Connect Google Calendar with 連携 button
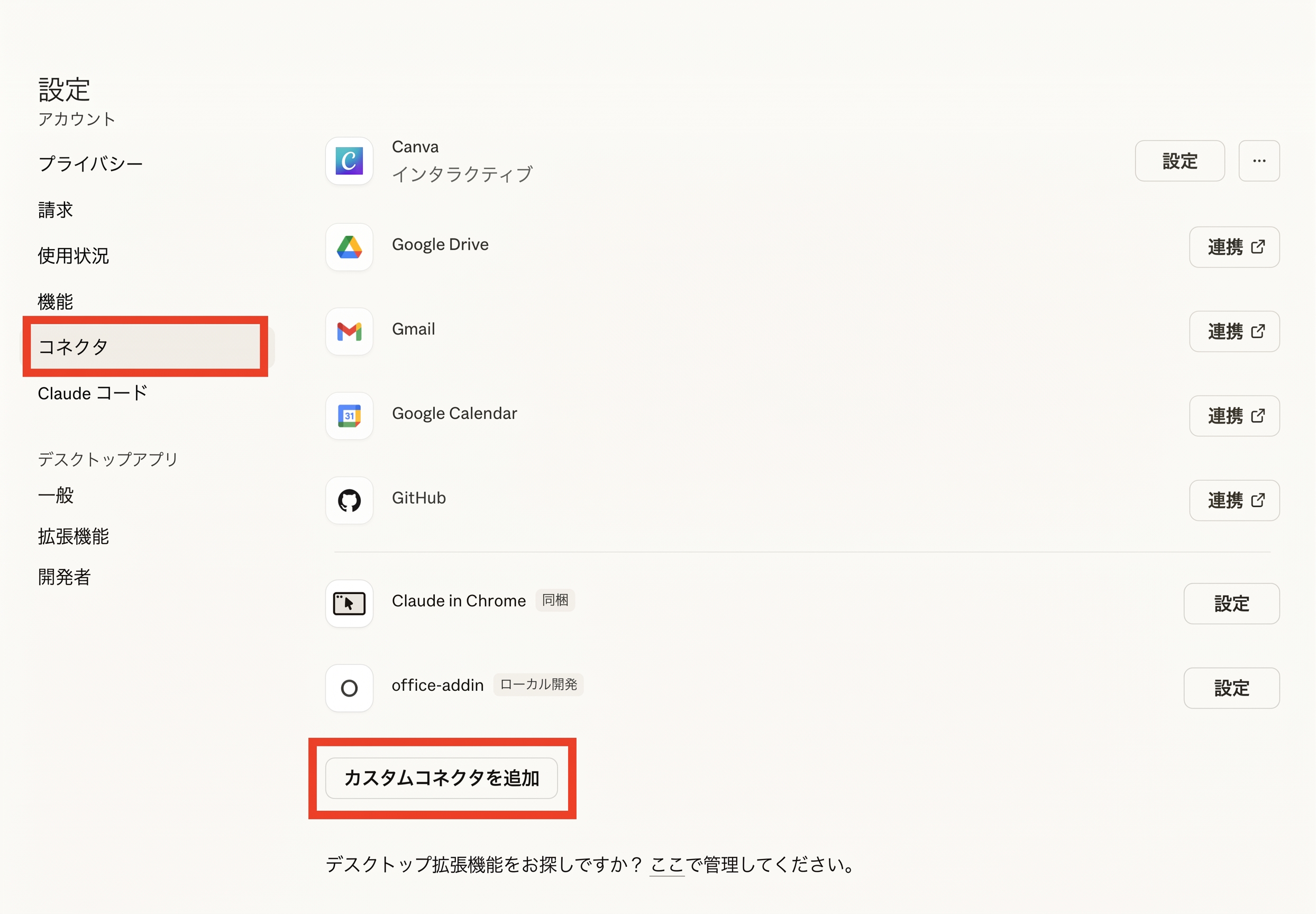The height and width of the screenshot is (914, 1316). (1234, 416)
